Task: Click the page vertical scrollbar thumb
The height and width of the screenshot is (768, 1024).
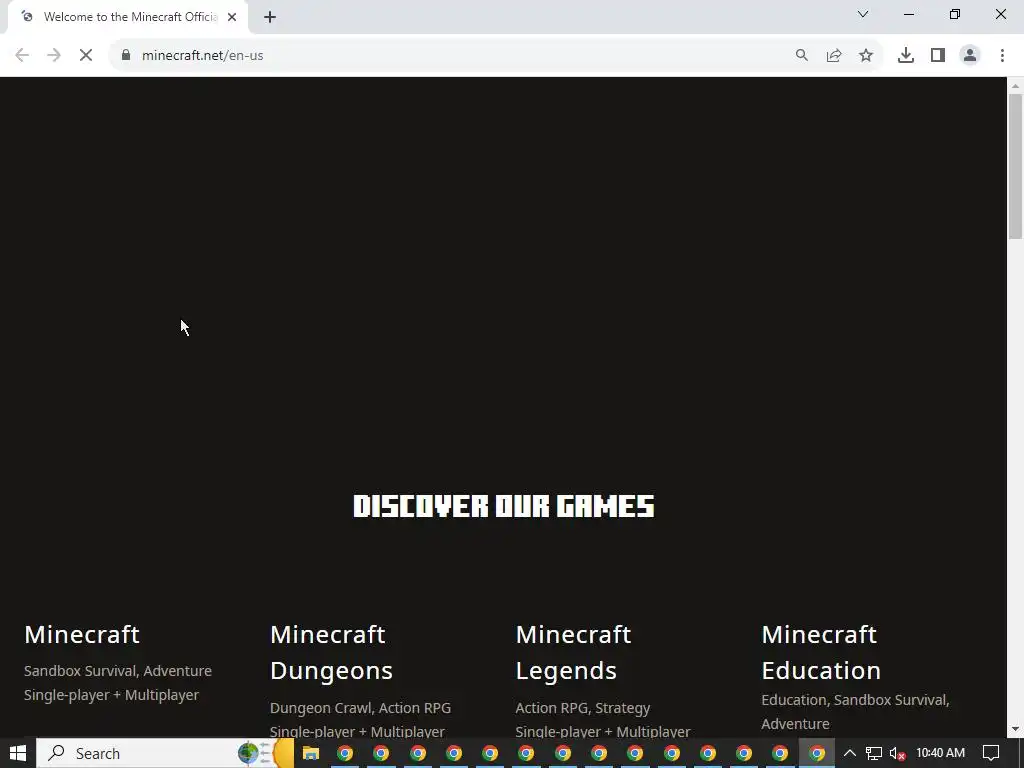Action: pyautogui.click(x=1015, y=167)
